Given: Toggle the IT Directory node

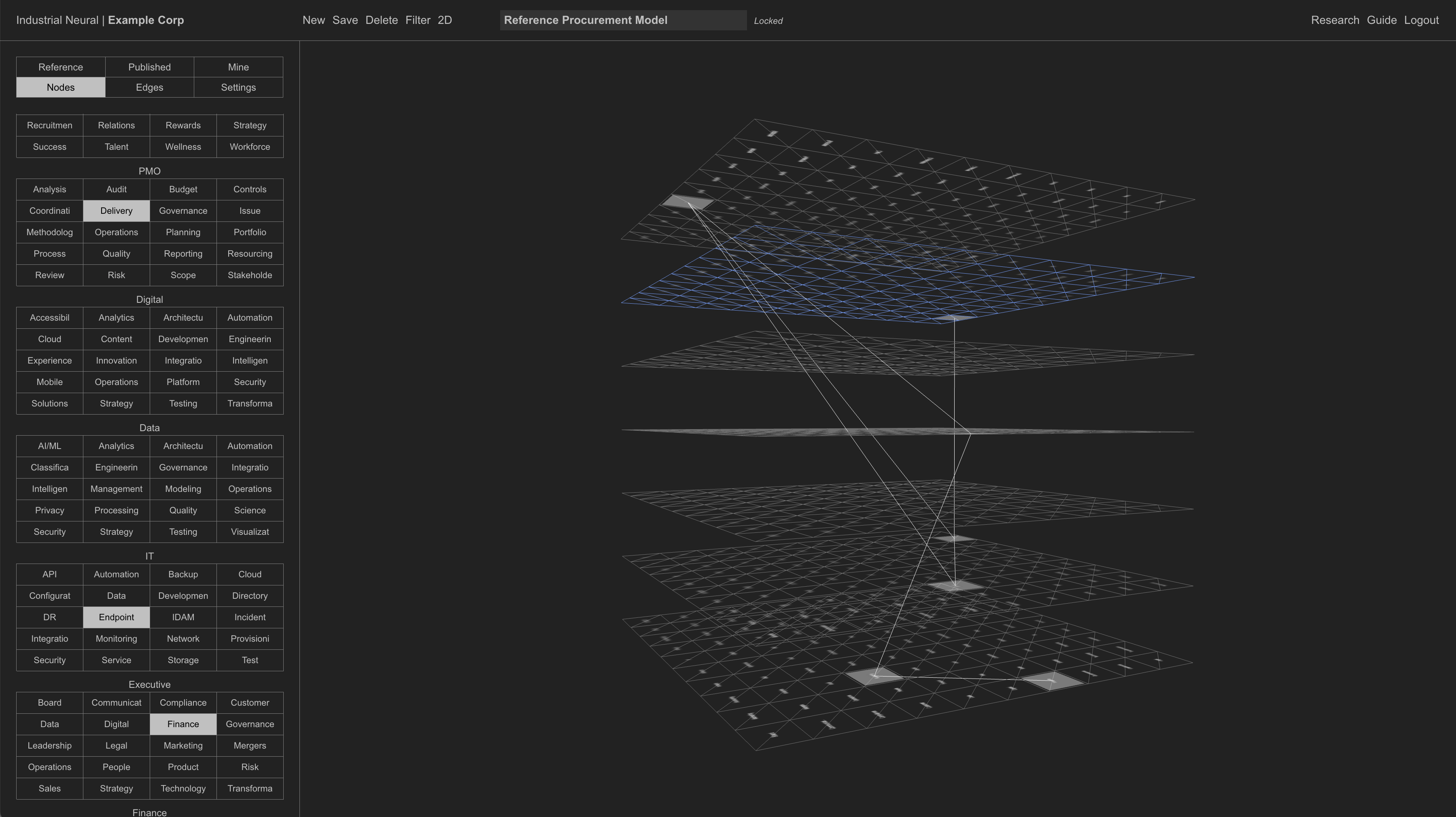Looking at the screenshot, I should coord(250,596).
